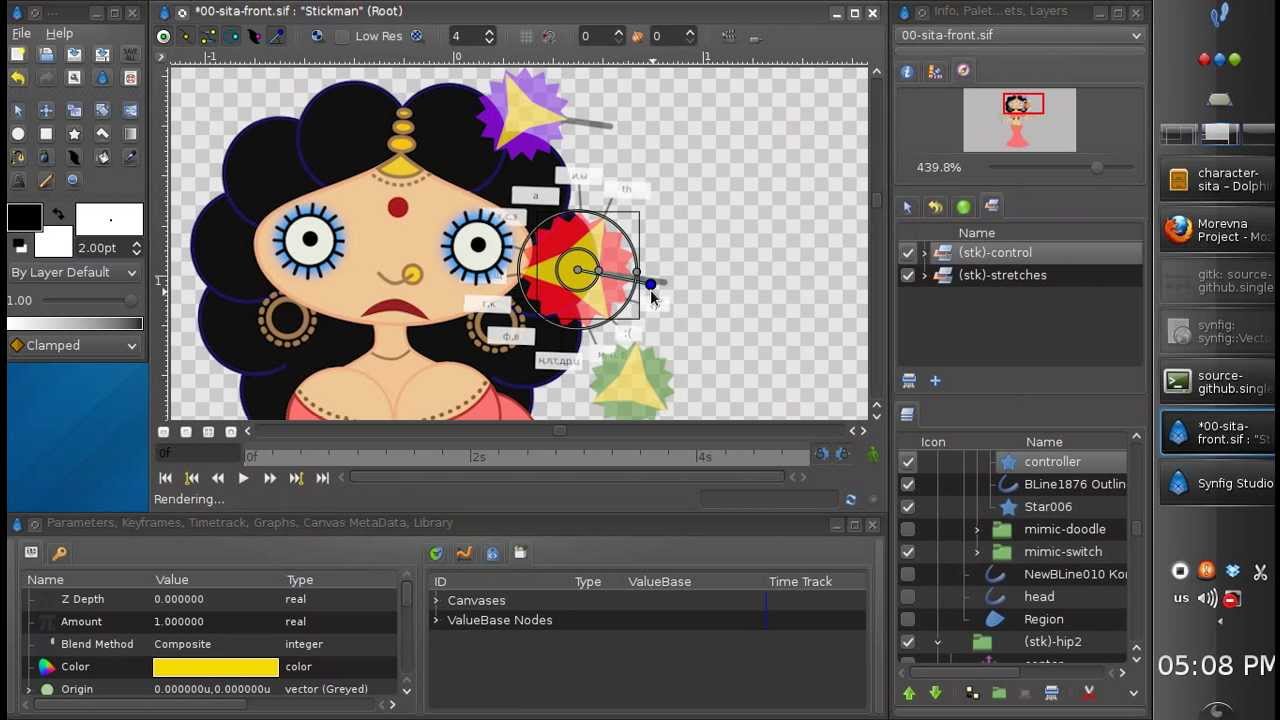Expand mimic-switch layer group
This screenshot has height=720, width=1280.
tap(977, 552)
